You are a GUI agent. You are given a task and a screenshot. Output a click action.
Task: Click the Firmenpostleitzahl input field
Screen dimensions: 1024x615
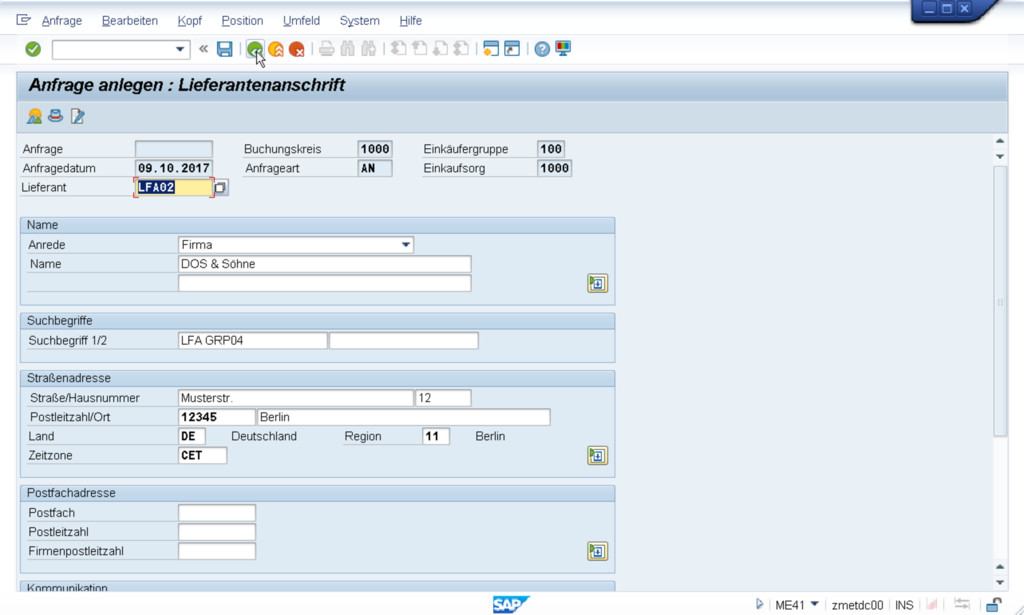coord(217,551)
